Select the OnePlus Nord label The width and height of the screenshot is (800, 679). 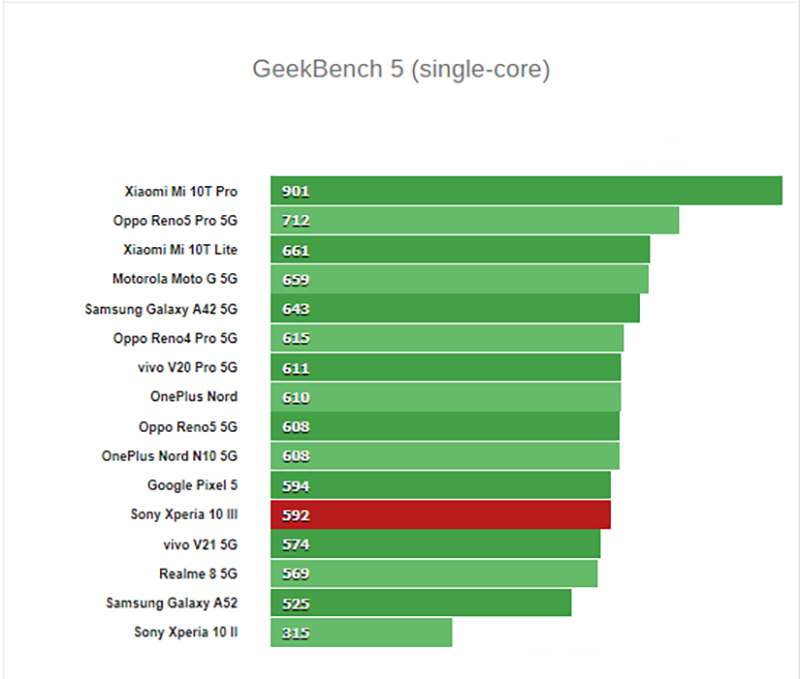pyautogui.click(x=193, y=396)
